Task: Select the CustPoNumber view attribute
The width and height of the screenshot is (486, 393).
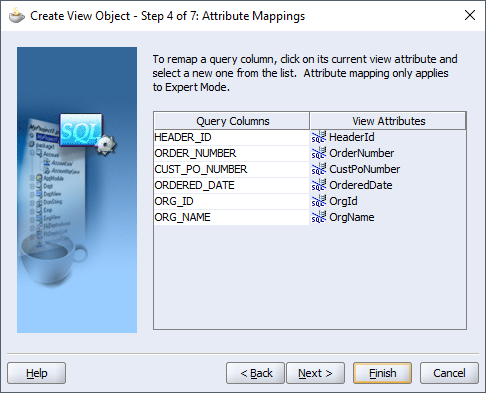Action: point(388,169)
